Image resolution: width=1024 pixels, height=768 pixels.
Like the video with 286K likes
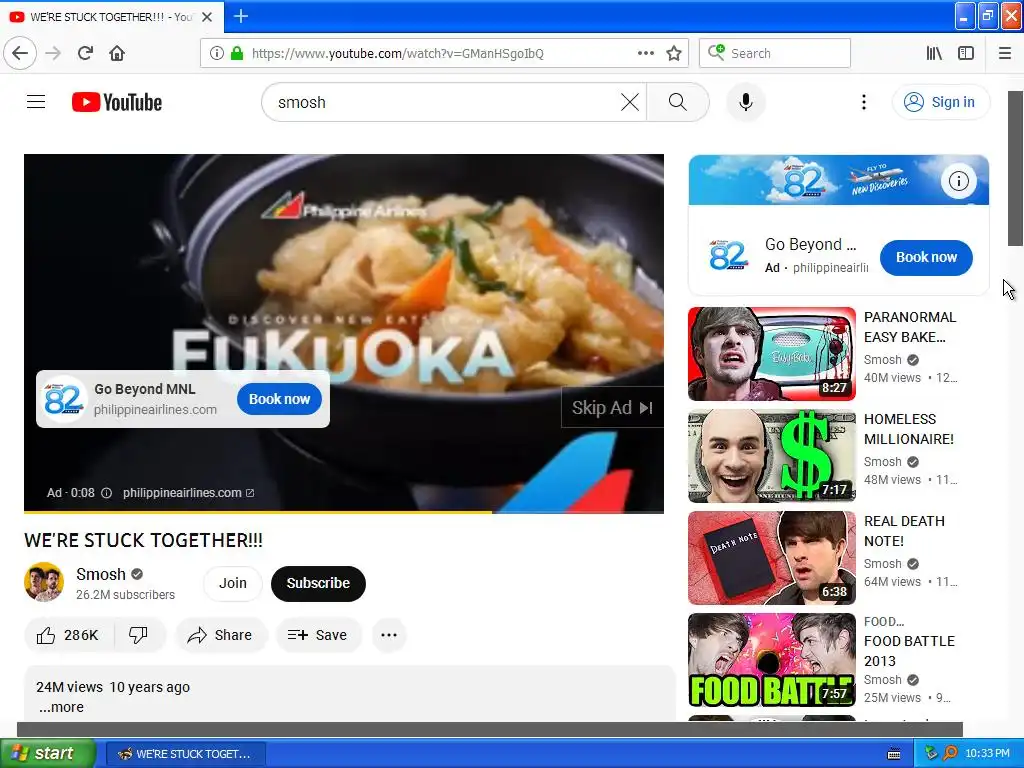[69, 635]
